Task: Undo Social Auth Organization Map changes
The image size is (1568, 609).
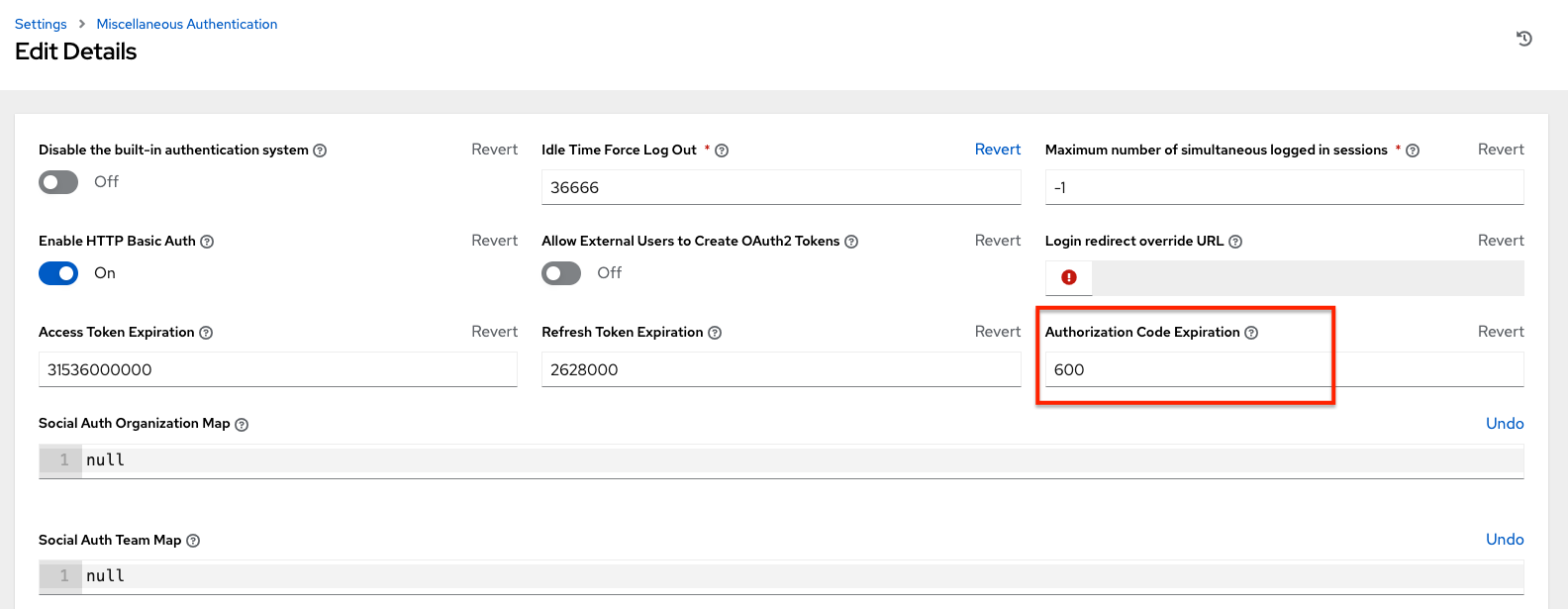Action: (x=1504, y=423)
